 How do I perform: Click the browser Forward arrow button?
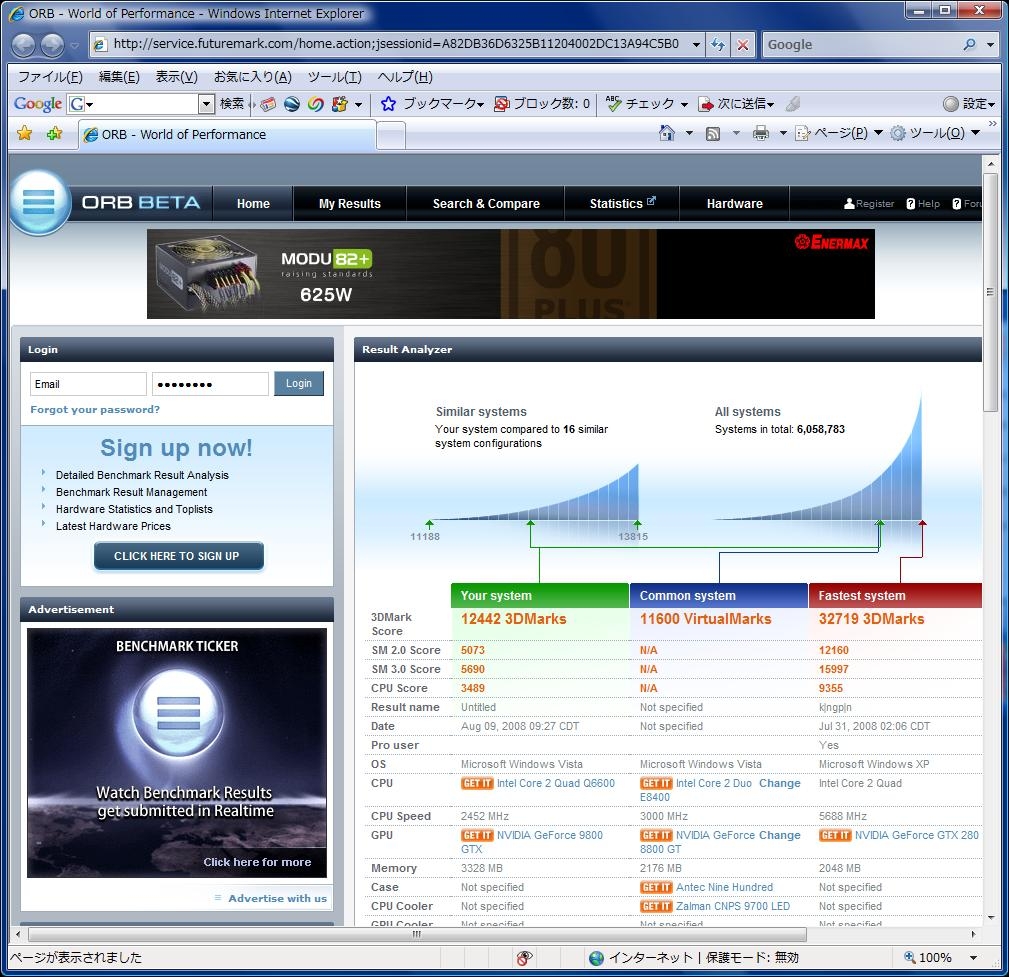[52, 44]
